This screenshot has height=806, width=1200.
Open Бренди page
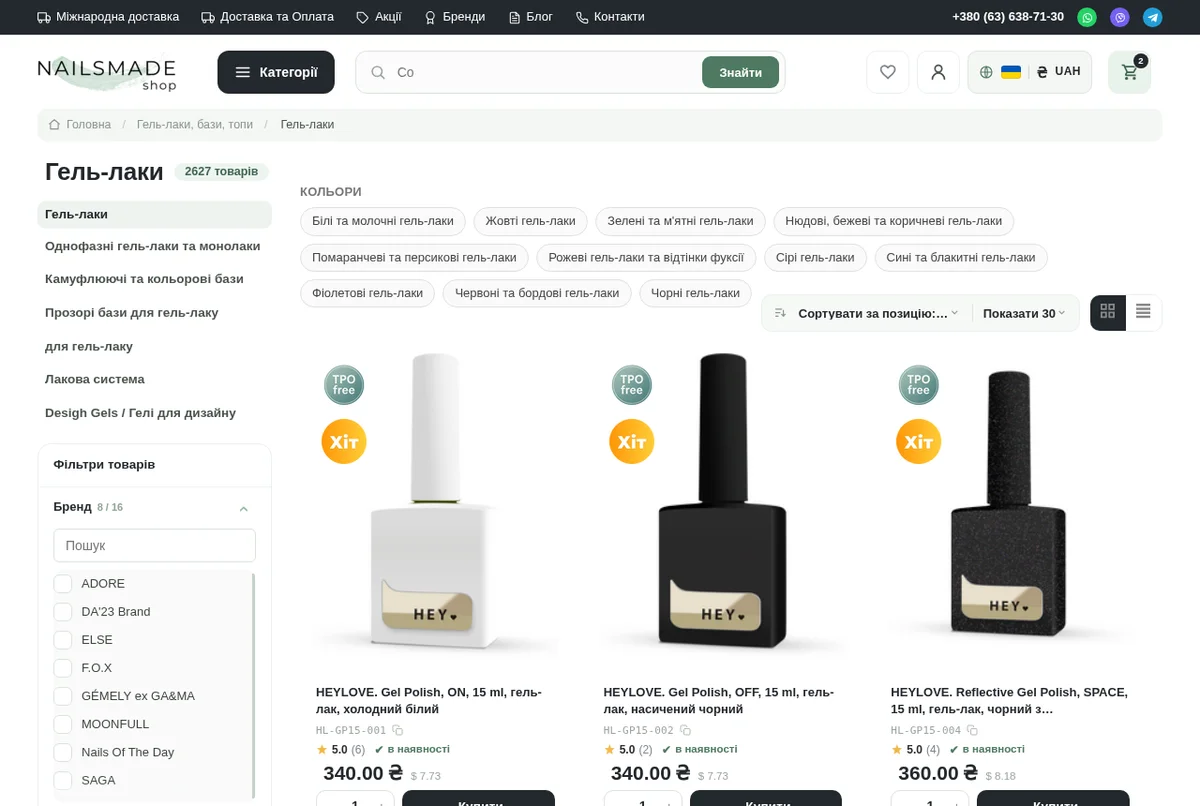[455, 17]
